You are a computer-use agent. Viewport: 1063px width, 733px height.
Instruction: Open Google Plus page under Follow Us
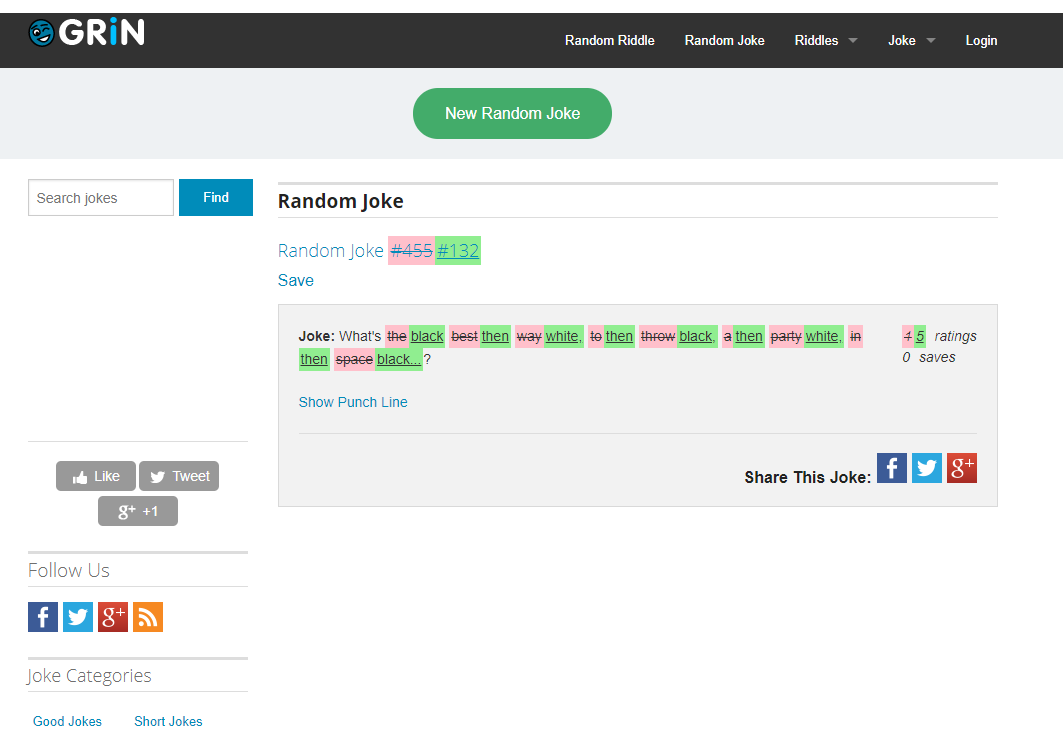[x=113, y=617]
